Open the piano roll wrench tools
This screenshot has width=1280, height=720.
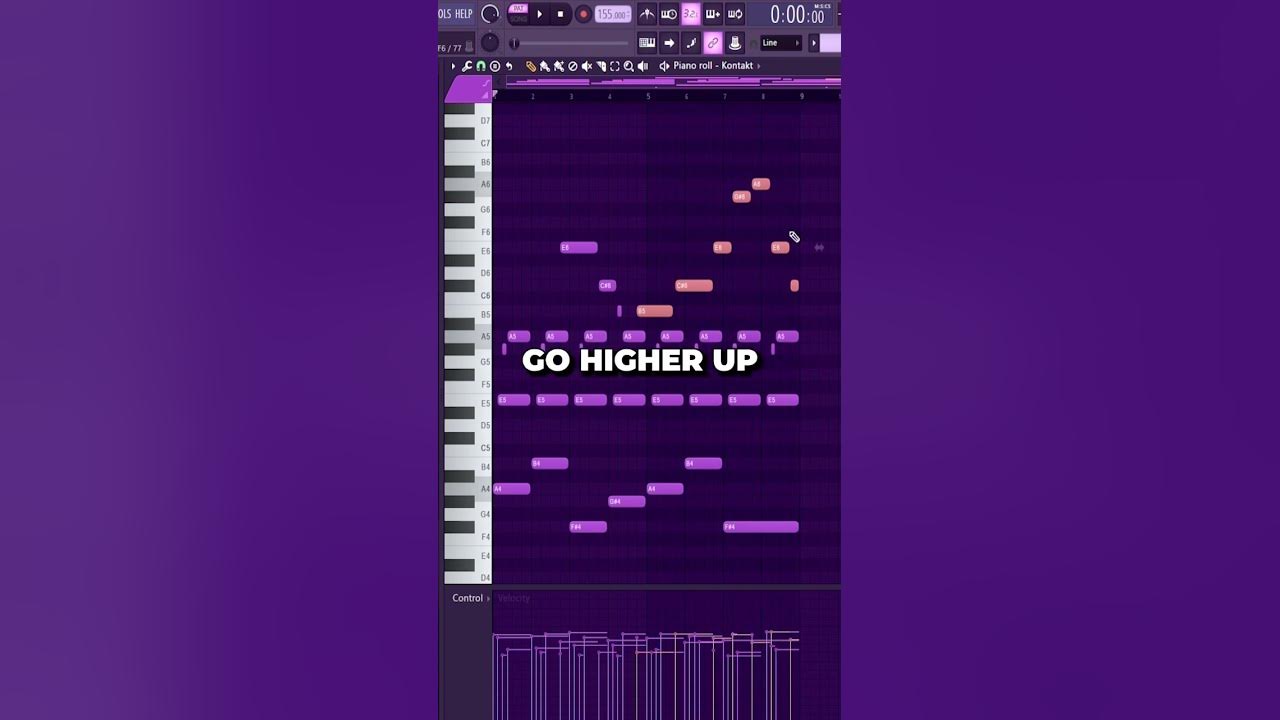pyautogui.click(x=467, y=66)
